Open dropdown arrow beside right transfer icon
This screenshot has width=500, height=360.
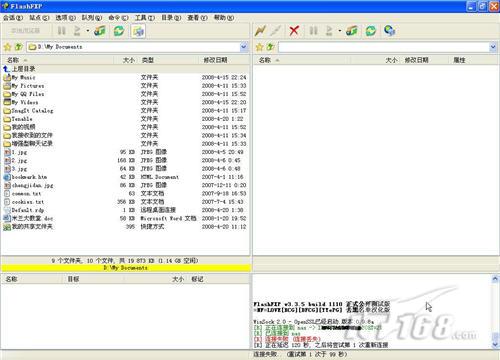coord(340,31)
